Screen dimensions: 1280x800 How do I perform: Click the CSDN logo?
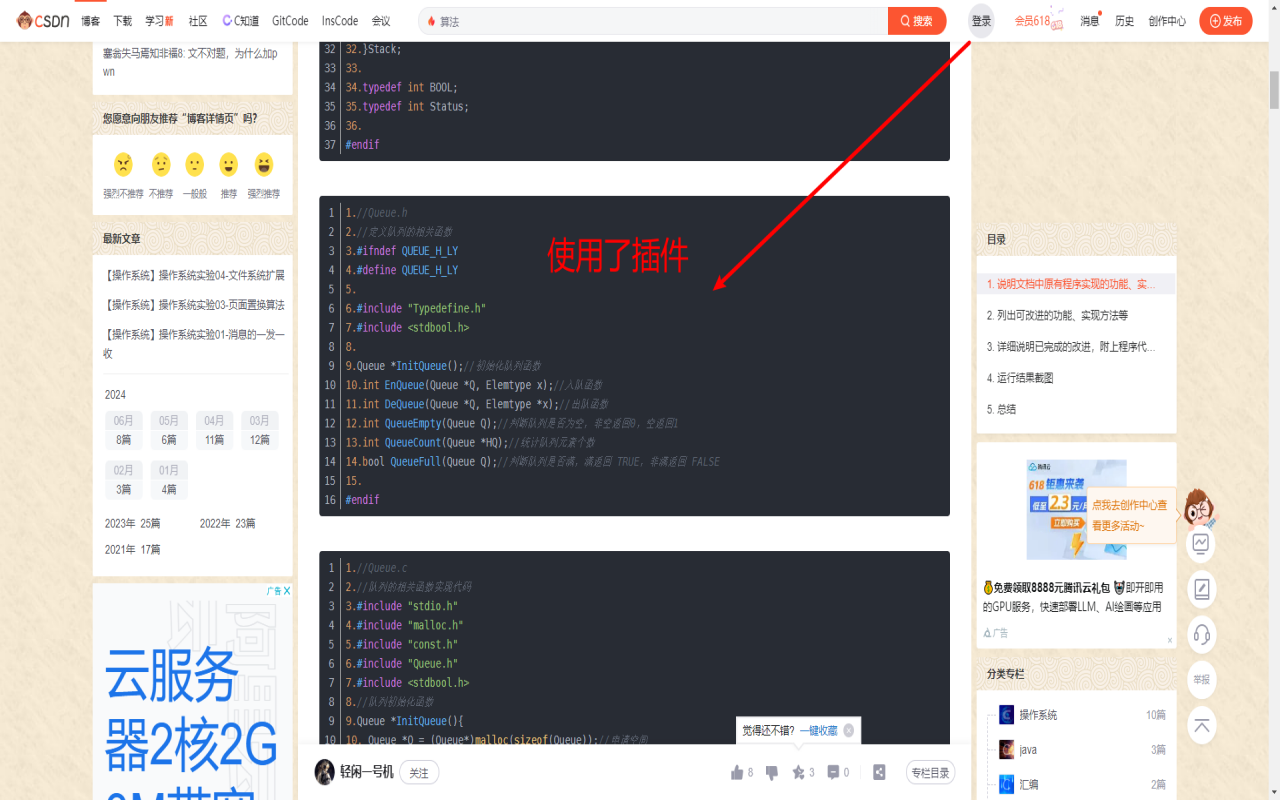[x=42, y=20]
